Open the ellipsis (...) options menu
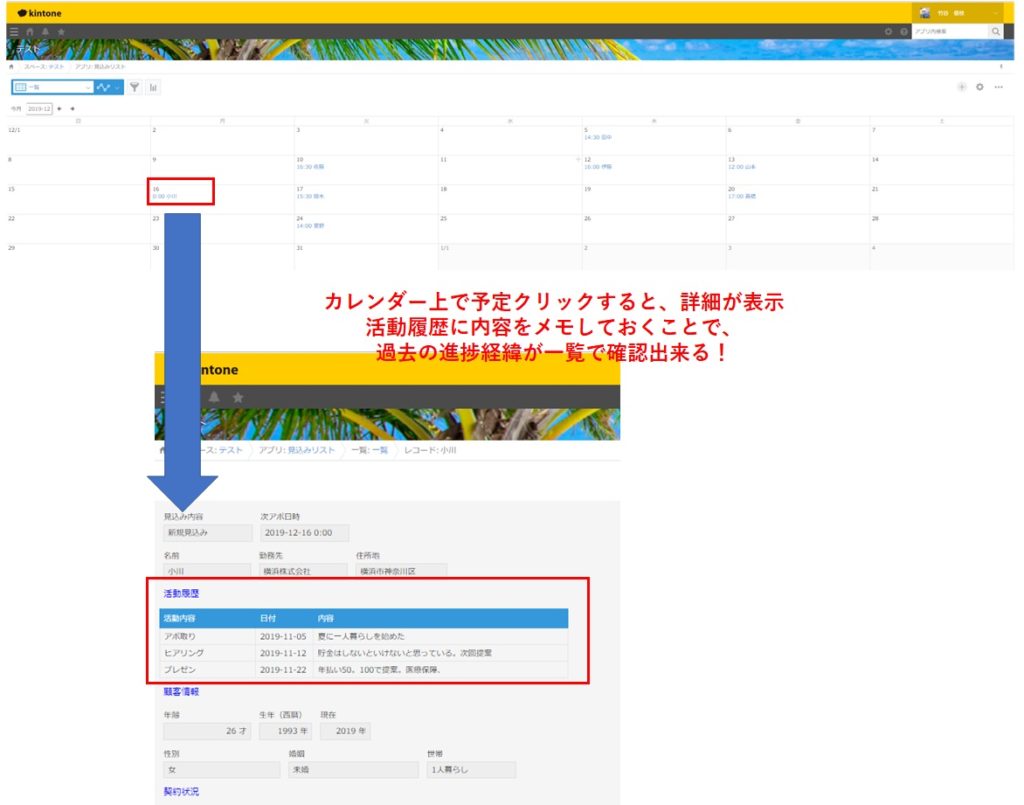The image size is (1024, 805). point(999,87)
